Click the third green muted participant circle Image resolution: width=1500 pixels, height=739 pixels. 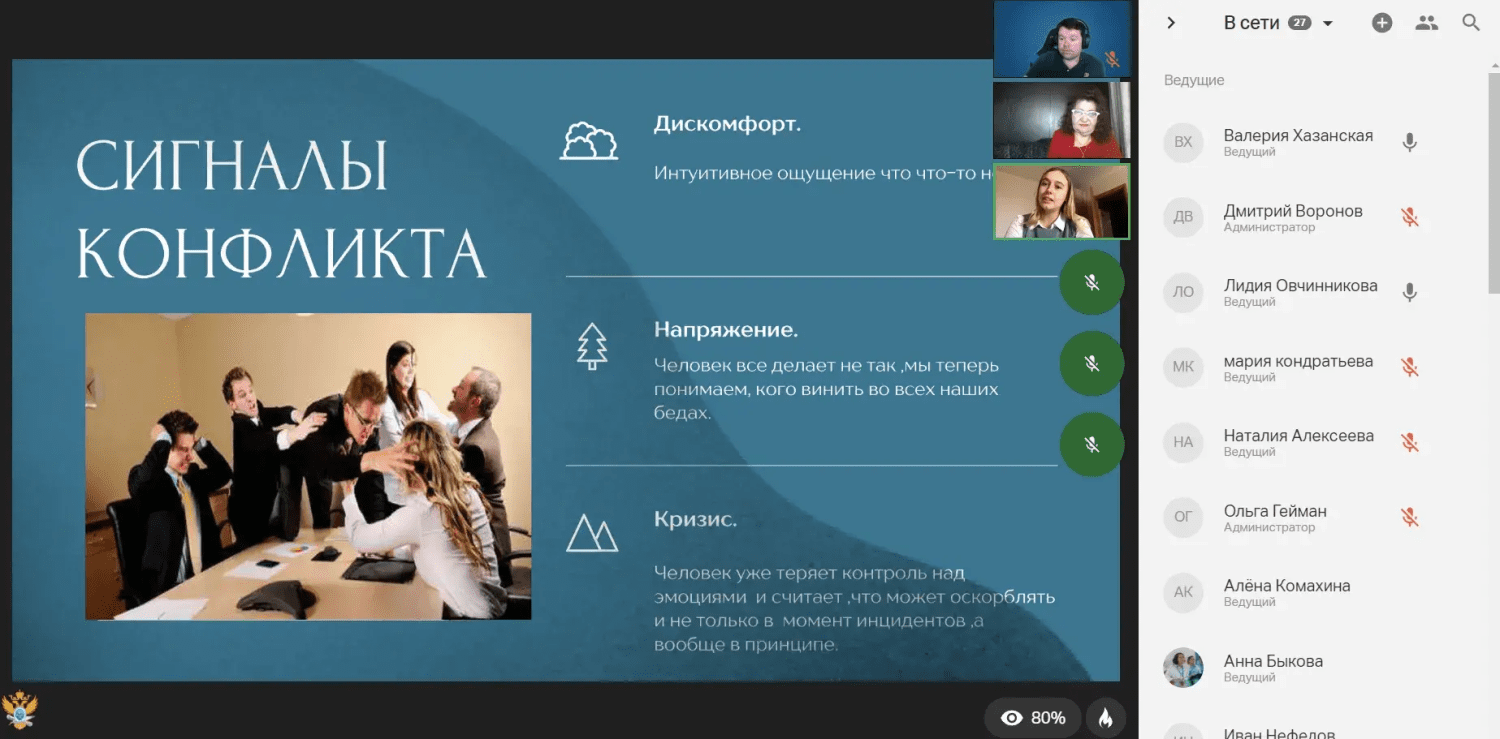pyautogui.click(x=1092, y=444)
